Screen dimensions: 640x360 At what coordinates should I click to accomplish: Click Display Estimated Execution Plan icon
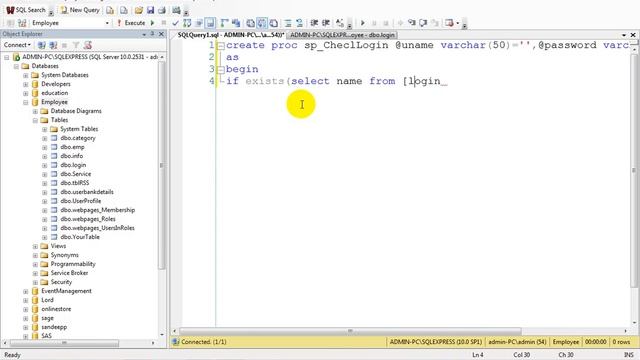[187, 23]
